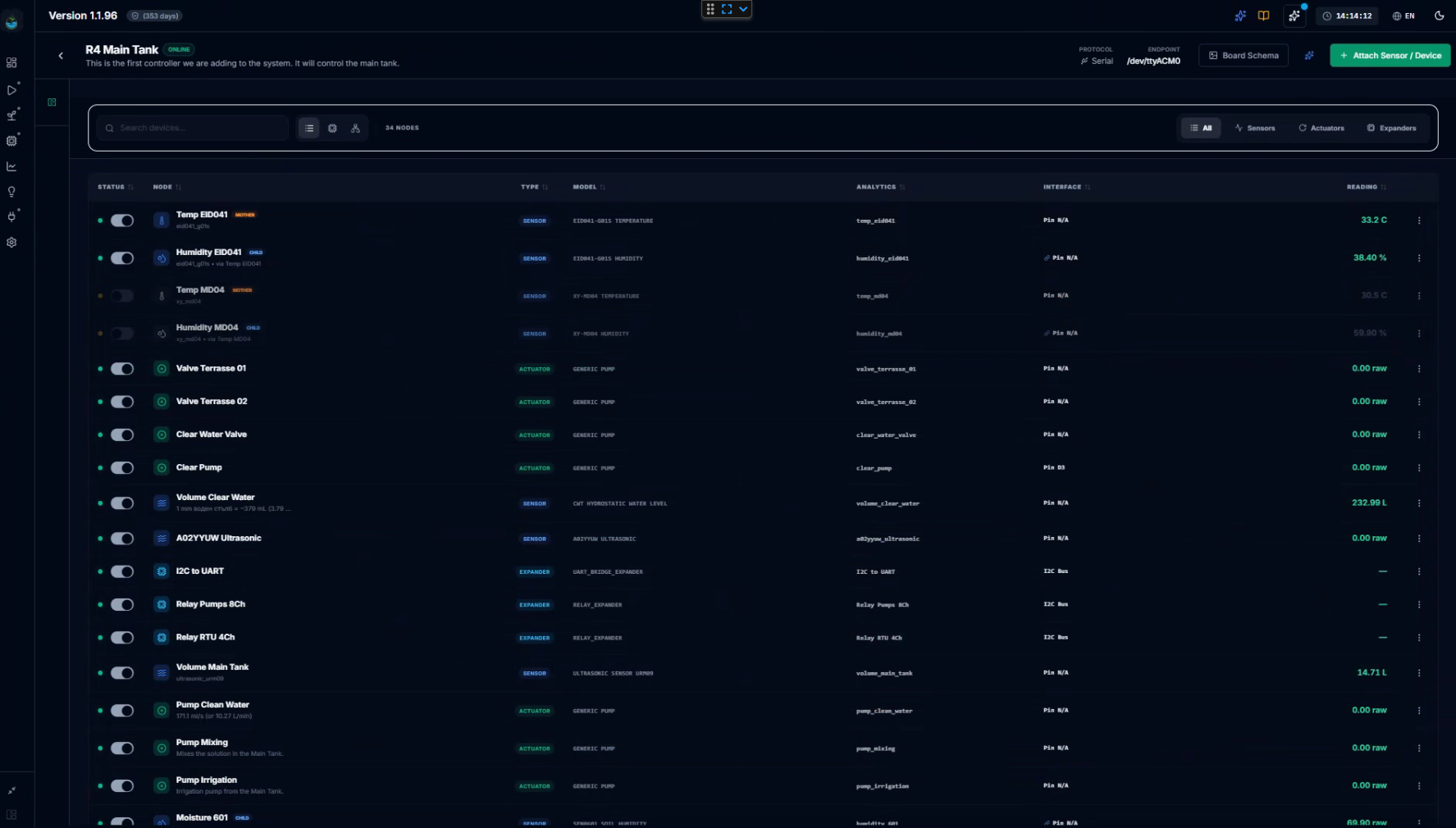Filter nodes by Expanders tab
This screenshot has width=1456, height=828.
click(1392, 128)
